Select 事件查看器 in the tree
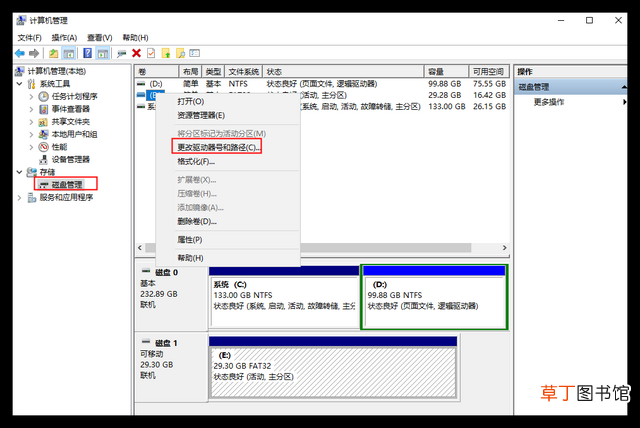This screenshot has width=640, height=428. tap(71, 109)
